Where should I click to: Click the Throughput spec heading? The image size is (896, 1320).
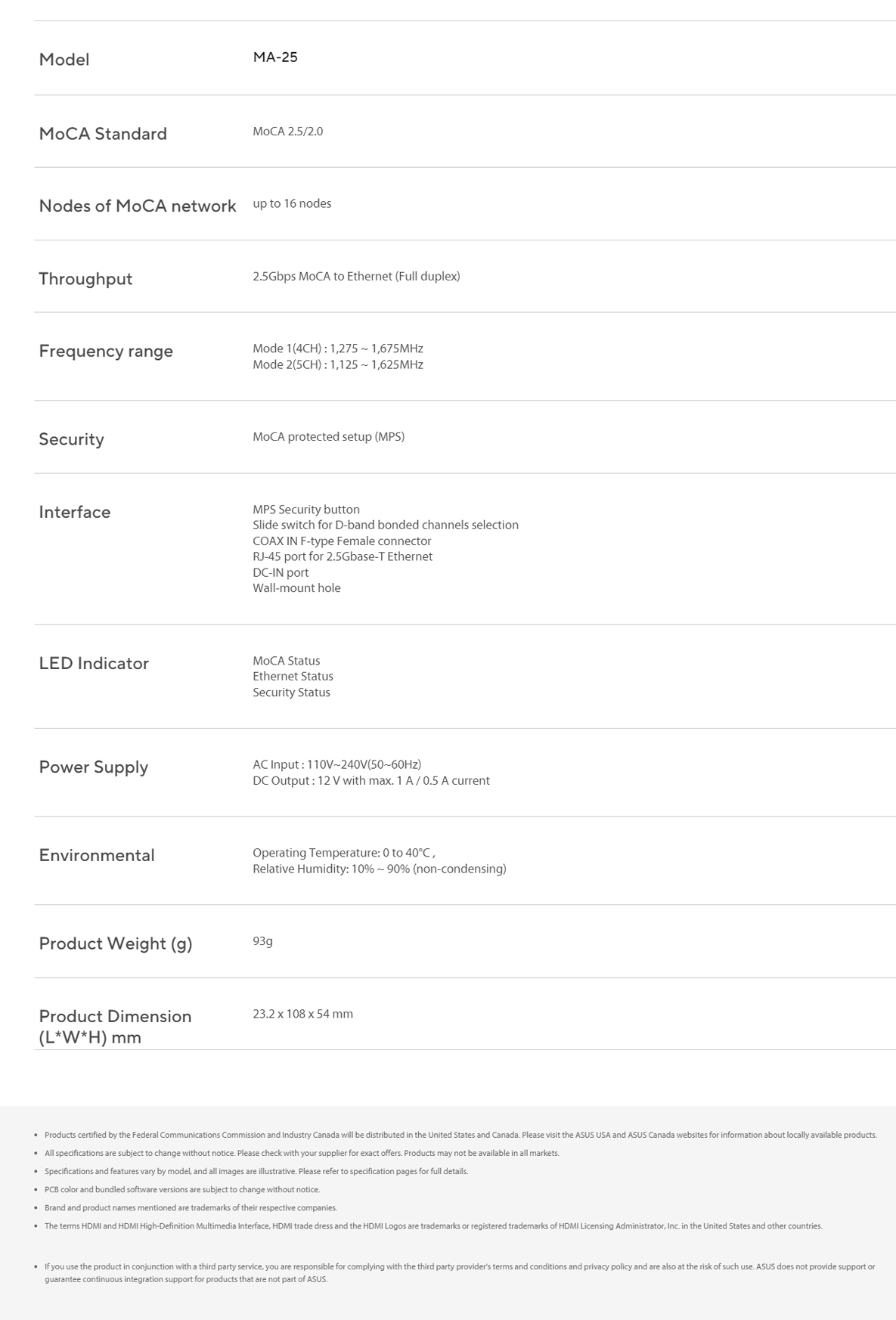(85, 279)
